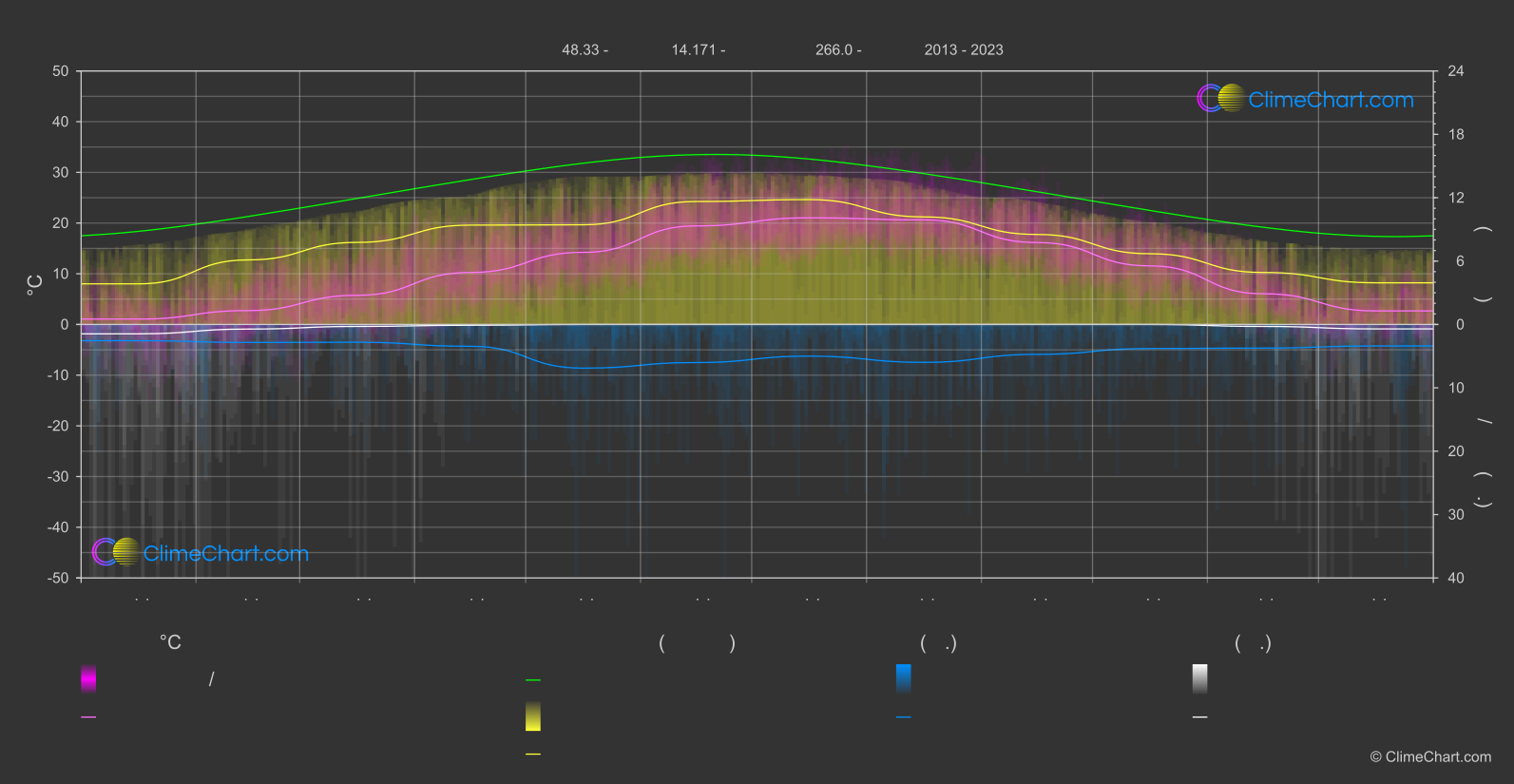Click the 6 tick label on right axis
Screen dimensions: 1514x784
[1460, 261]
